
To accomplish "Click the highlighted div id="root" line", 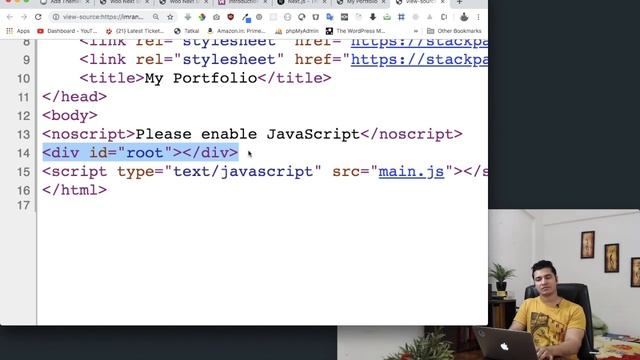I will [140, 153].
